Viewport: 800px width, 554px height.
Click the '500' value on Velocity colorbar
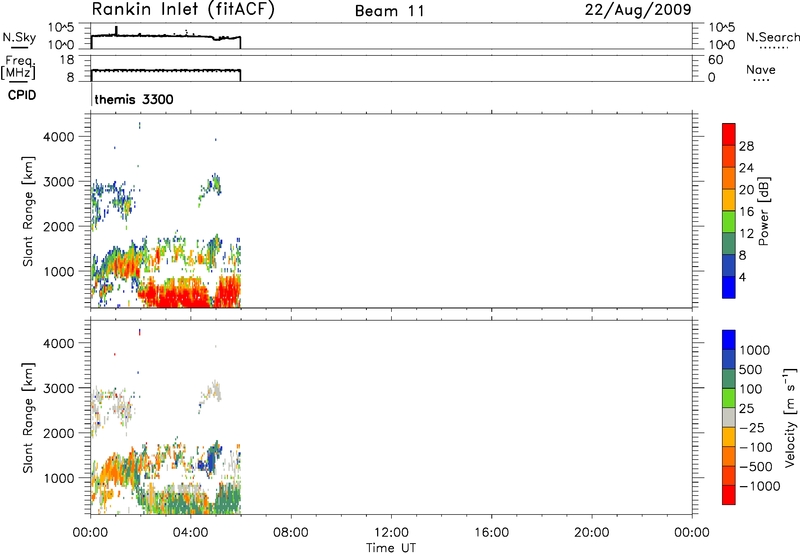752,369
